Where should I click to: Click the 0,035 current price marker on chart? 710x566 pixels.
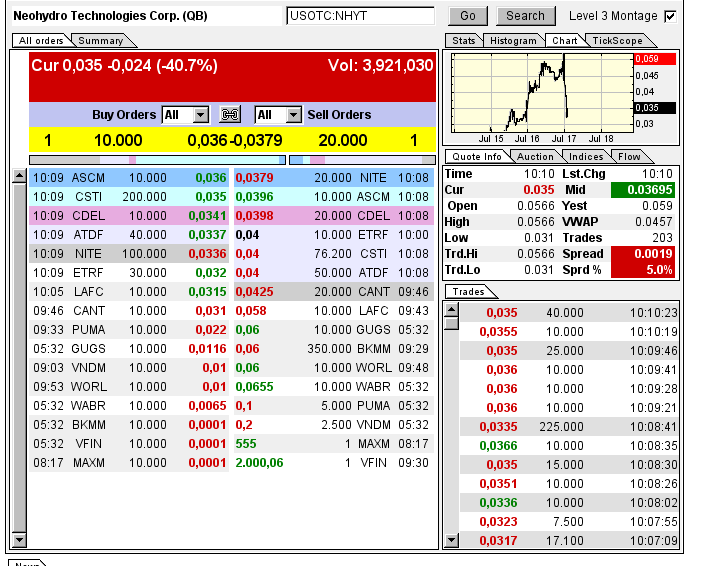655,108
